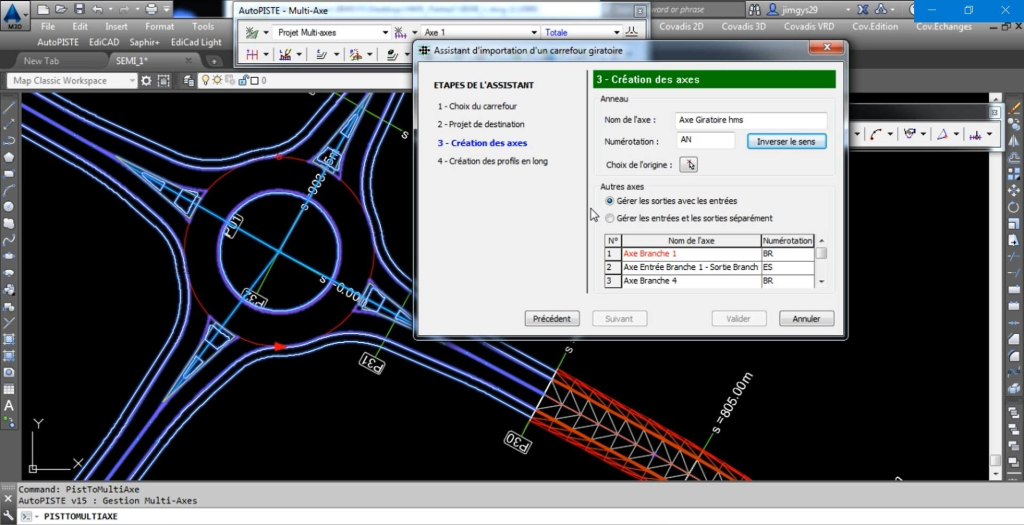Select the Multiline Text 'A' tool

pyautogui.click(x=9, y=406)
